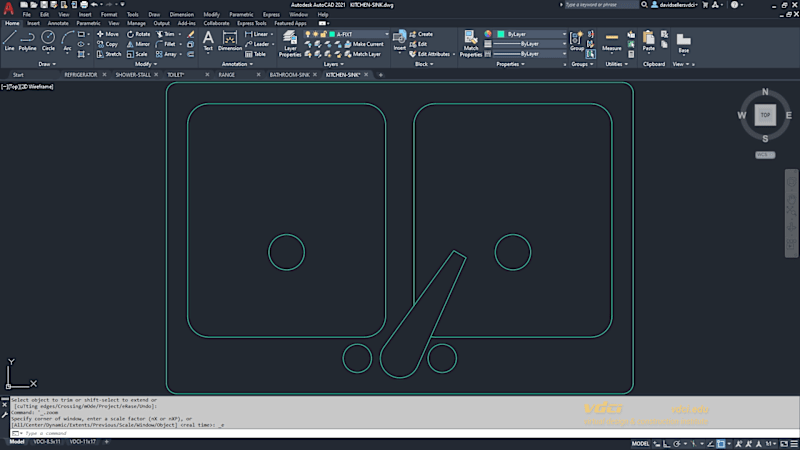
Task: Activate the Trim command
Action: point(165,34)
